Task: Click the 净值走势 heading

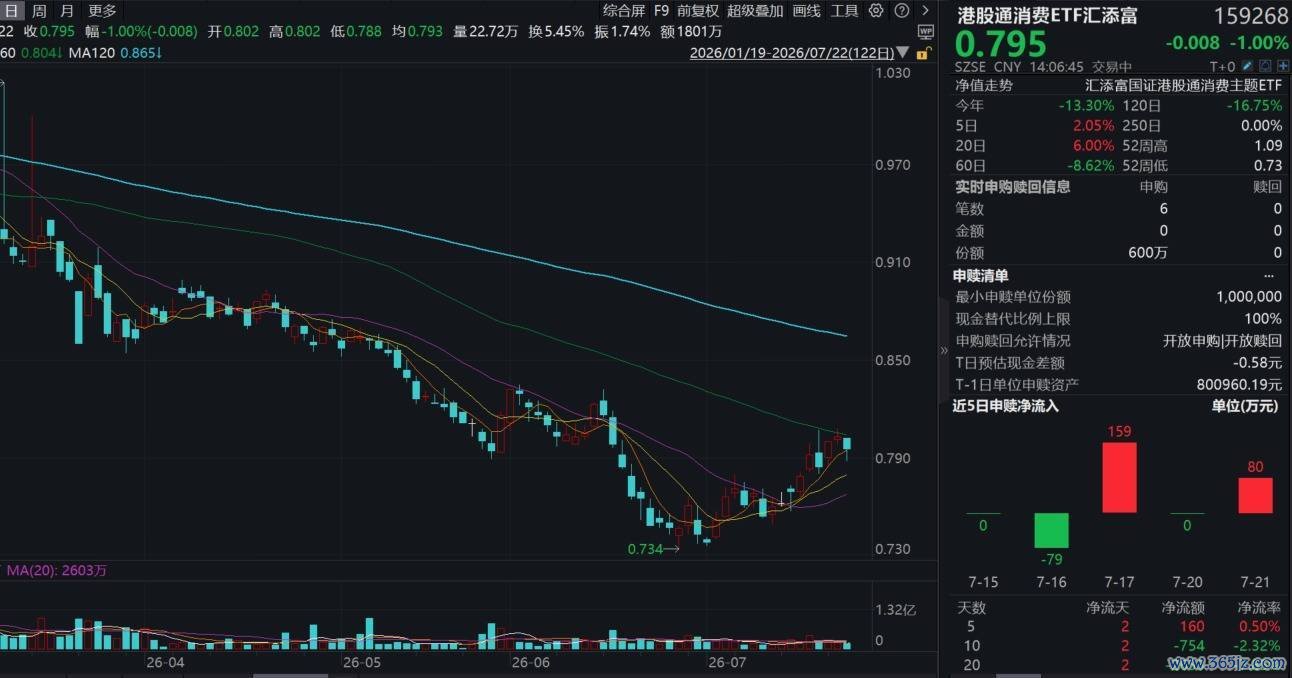Action: pyautogui.click(x=984, y=86)
